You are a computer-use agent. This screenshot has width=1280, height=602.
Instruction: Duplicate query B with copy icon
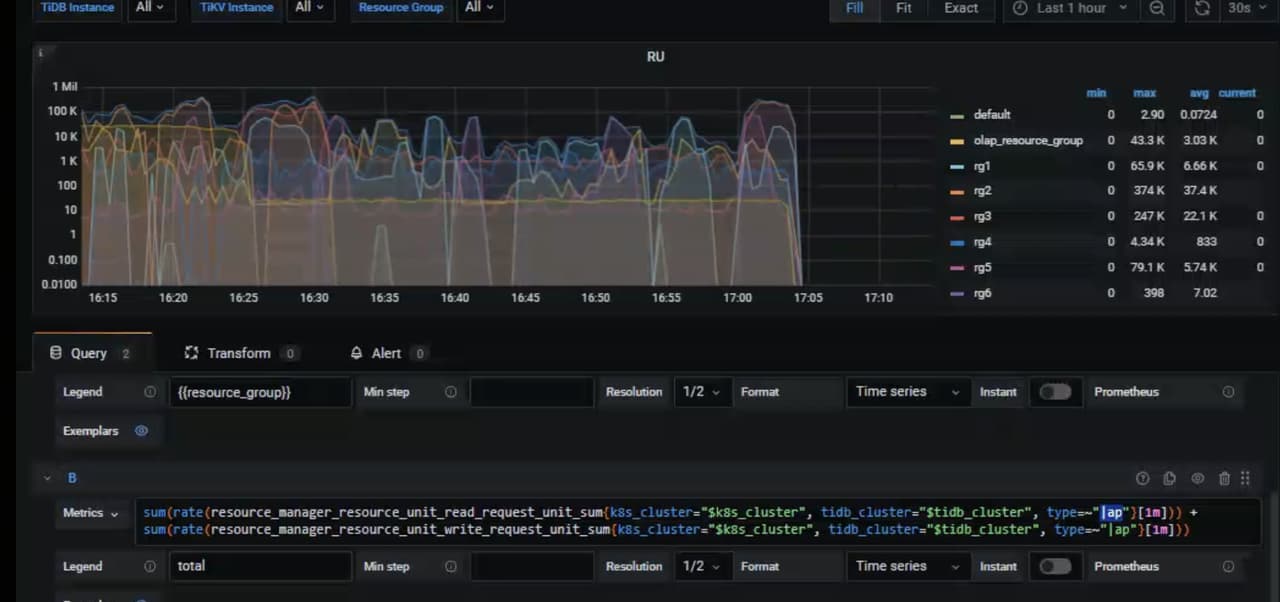coord(1170,479)
